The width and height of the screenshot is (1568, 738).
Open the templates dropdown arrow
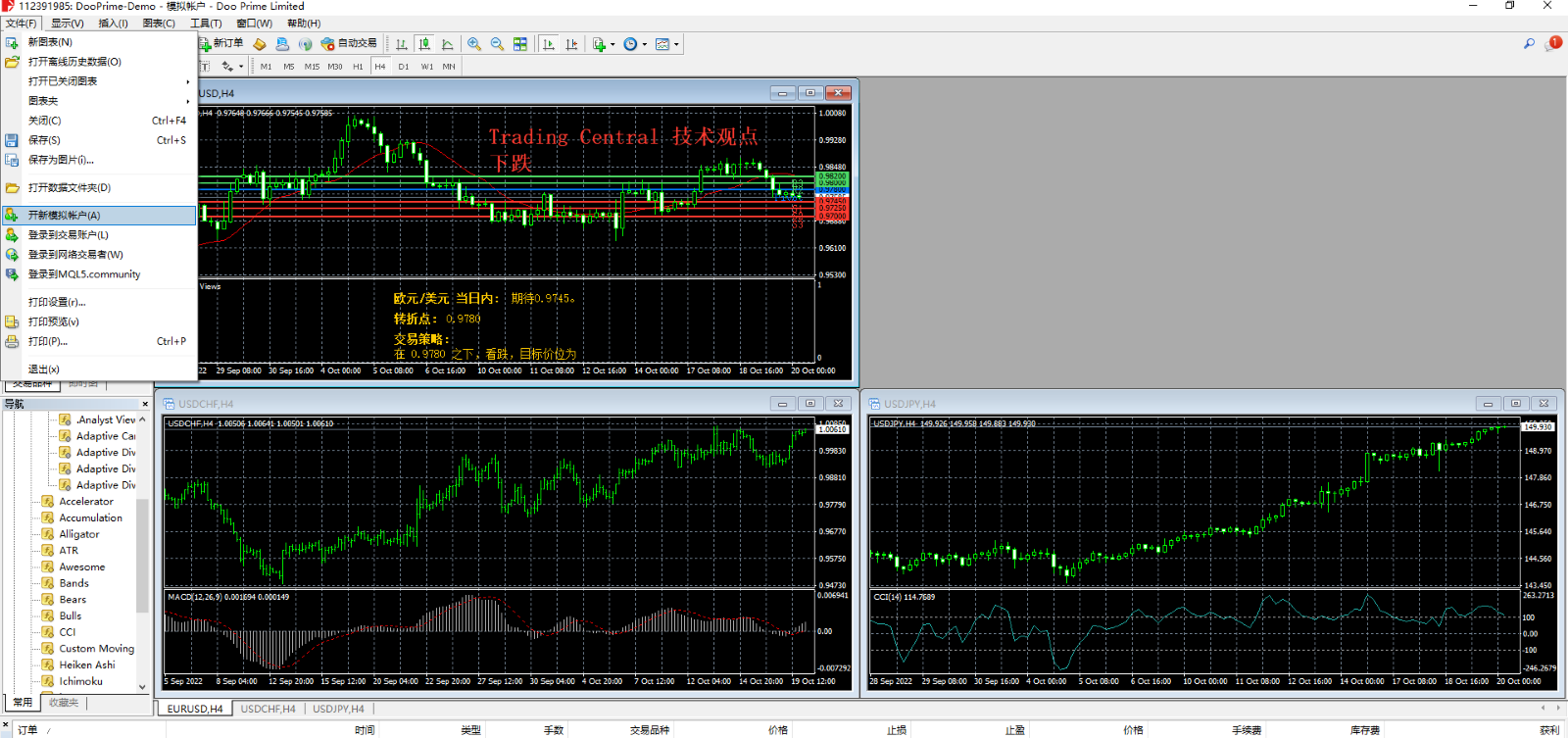[676, 44]
